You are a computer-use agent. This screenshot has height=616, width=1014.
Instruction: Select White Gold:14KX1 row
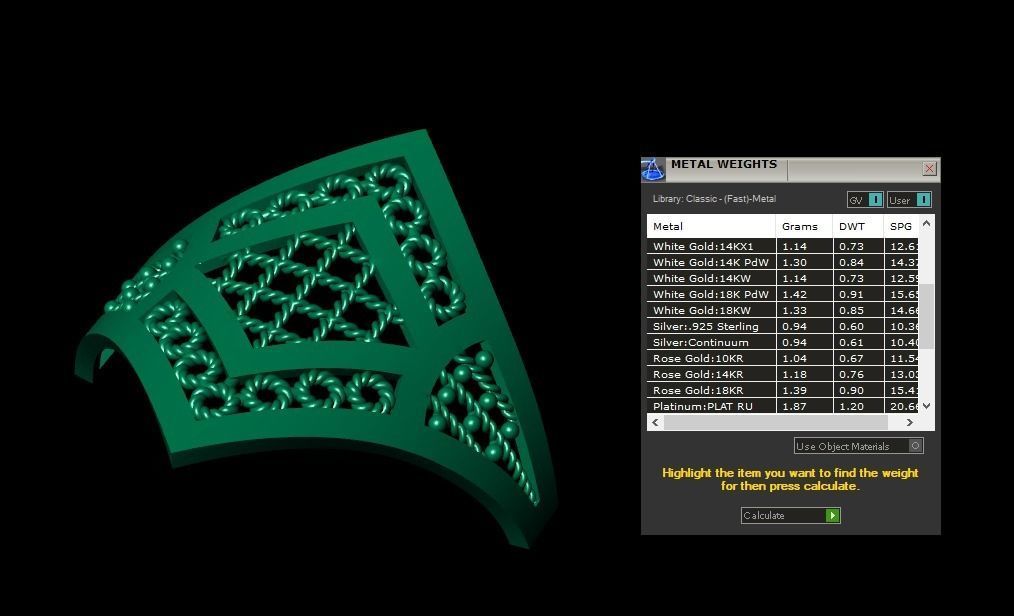(x=782, y=246)
